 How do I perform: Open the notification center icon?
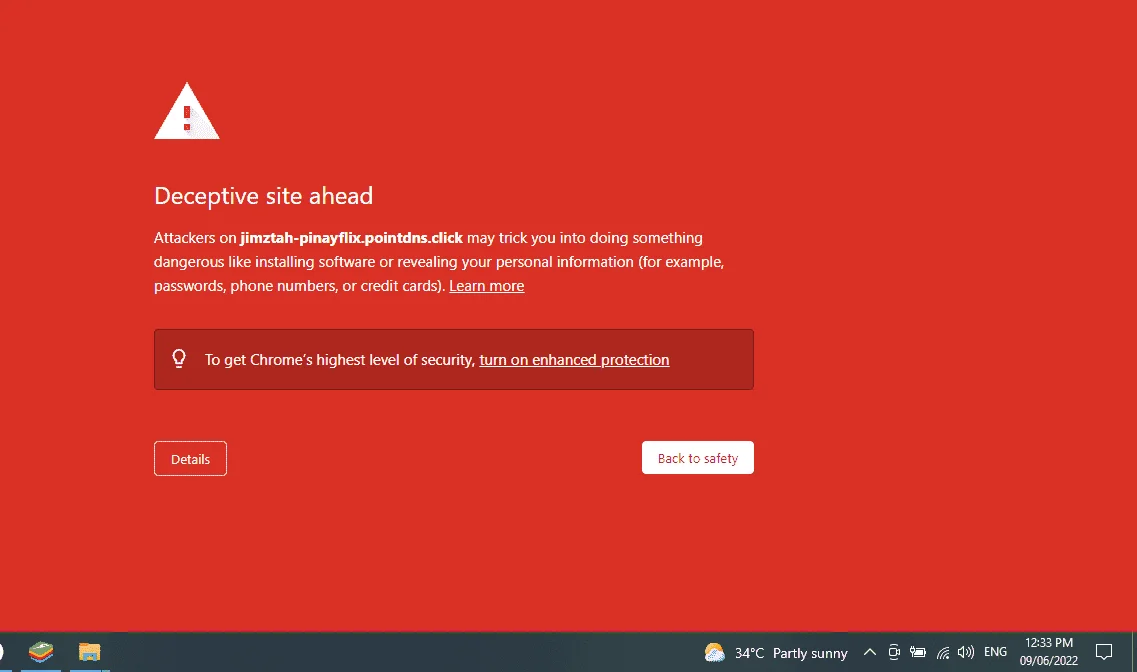pyautogui.click(x=1104, y=652)
